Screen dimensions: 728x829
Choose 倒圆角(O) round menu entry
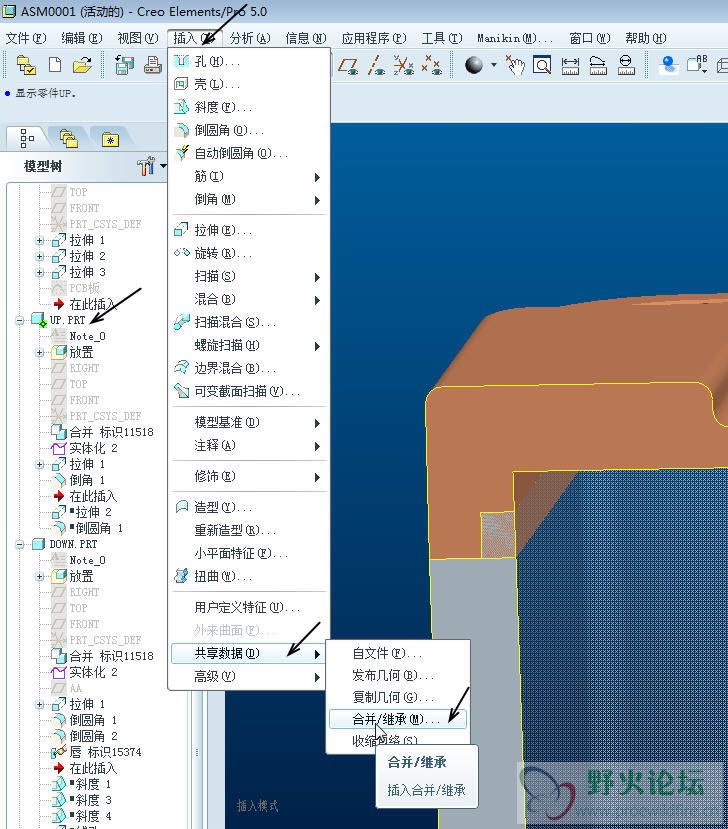[x=249, y=130]
